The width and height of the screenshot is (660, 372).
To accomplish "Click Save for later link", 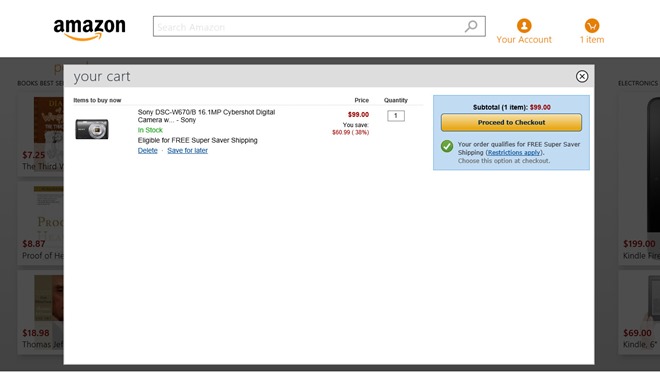I will tap(187, 151).
